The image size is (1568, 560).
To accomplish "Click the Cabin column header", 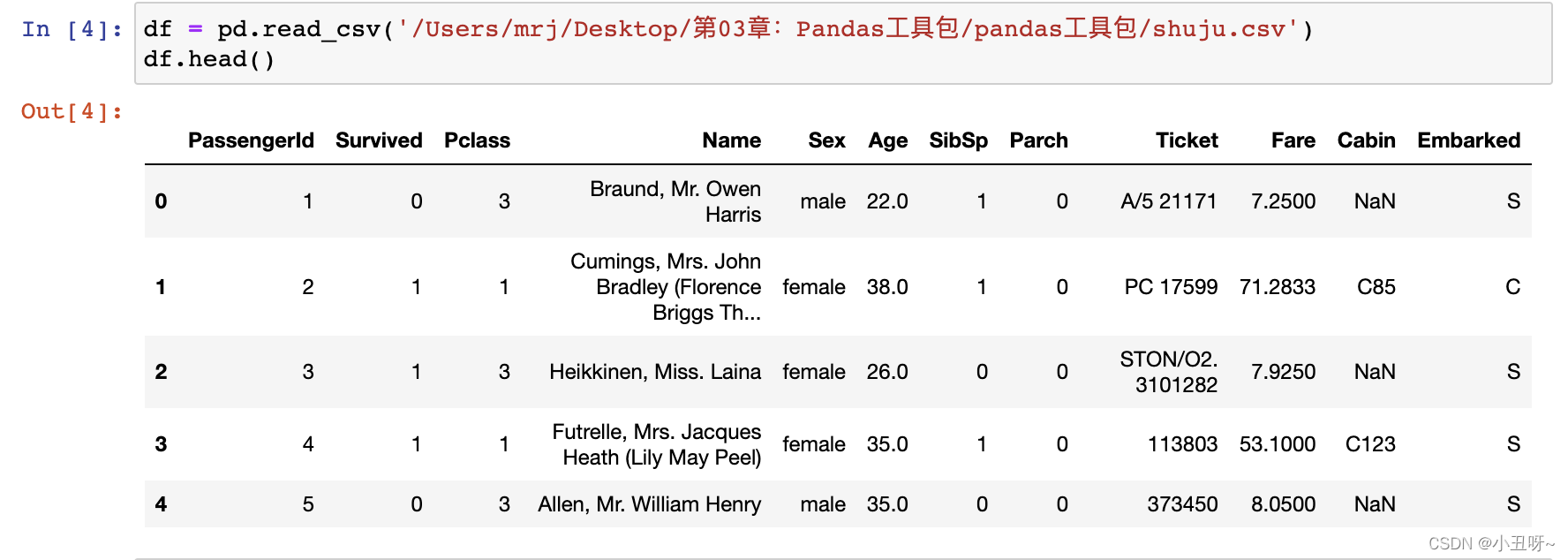I will pos(1367,140).
